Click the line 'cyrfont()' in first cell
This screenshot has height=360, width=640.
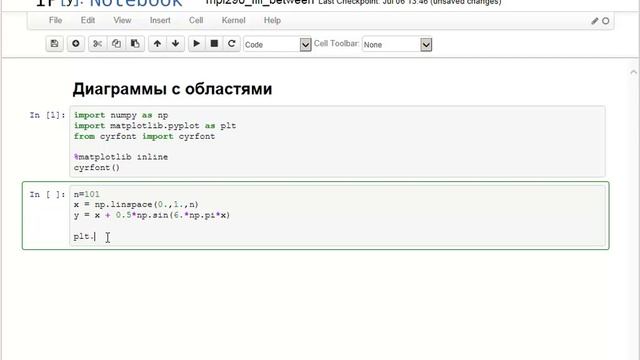[97, 167]
